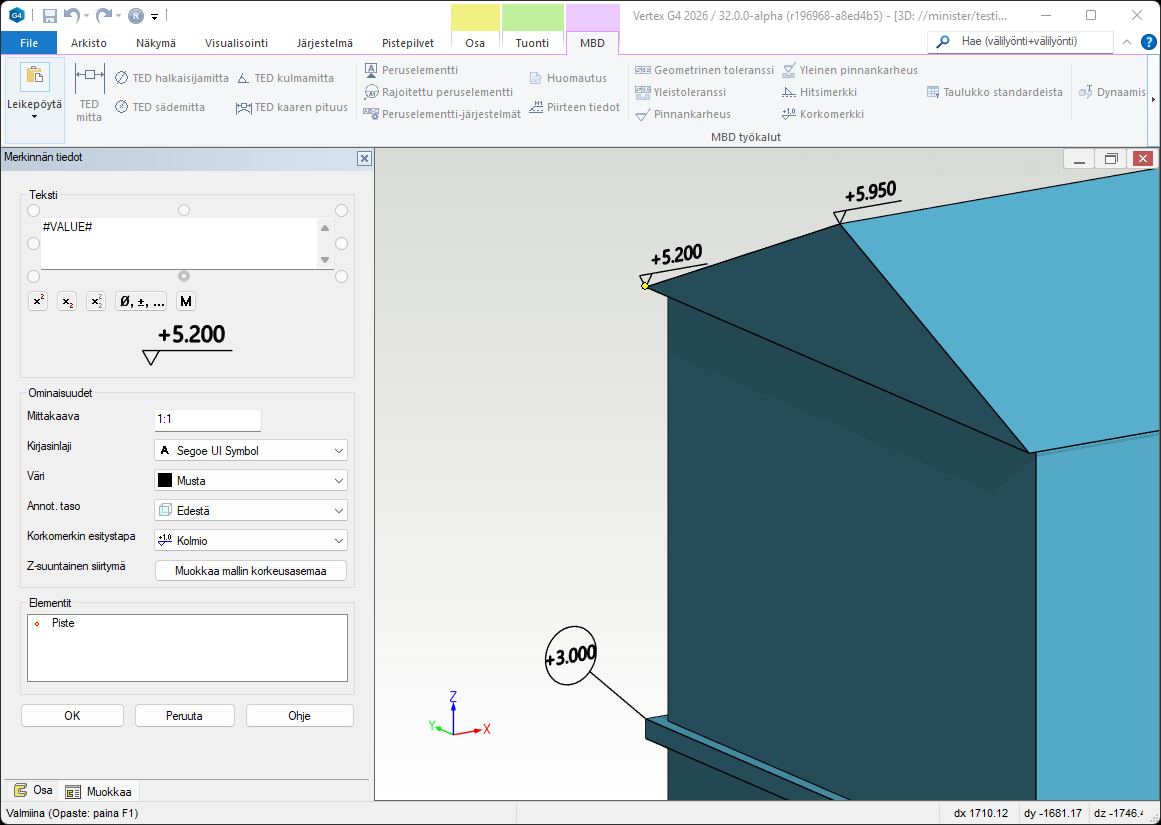Click the Undo arrow in the title bar
Viewport: 1161px width, 825px height.
(x=71, y=16)
